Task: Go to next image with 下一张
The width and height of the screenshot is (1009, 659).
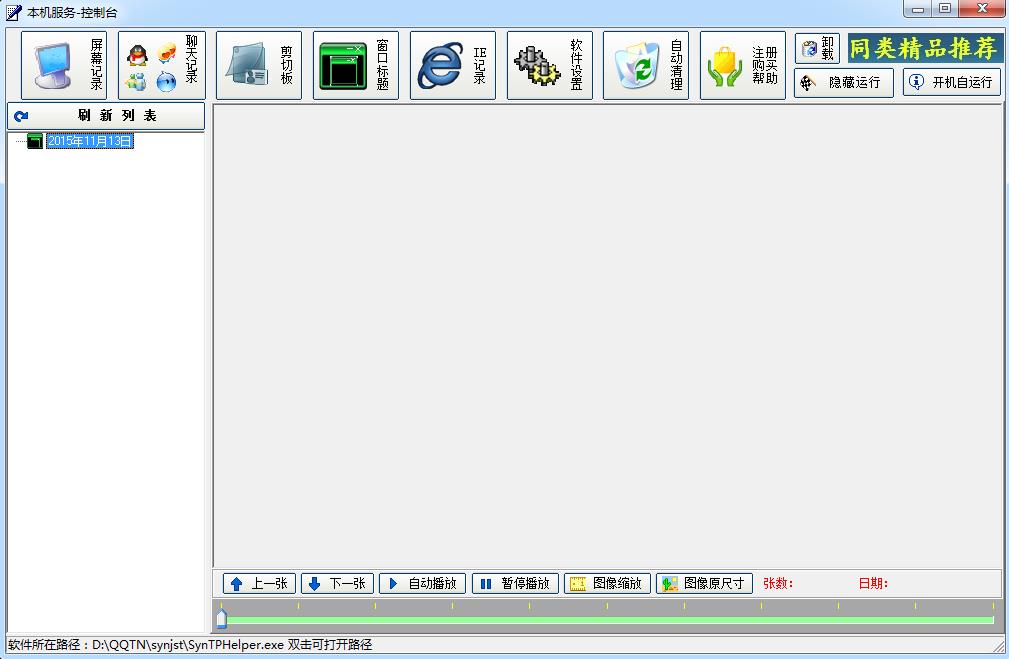Action: tap(337, 584)
